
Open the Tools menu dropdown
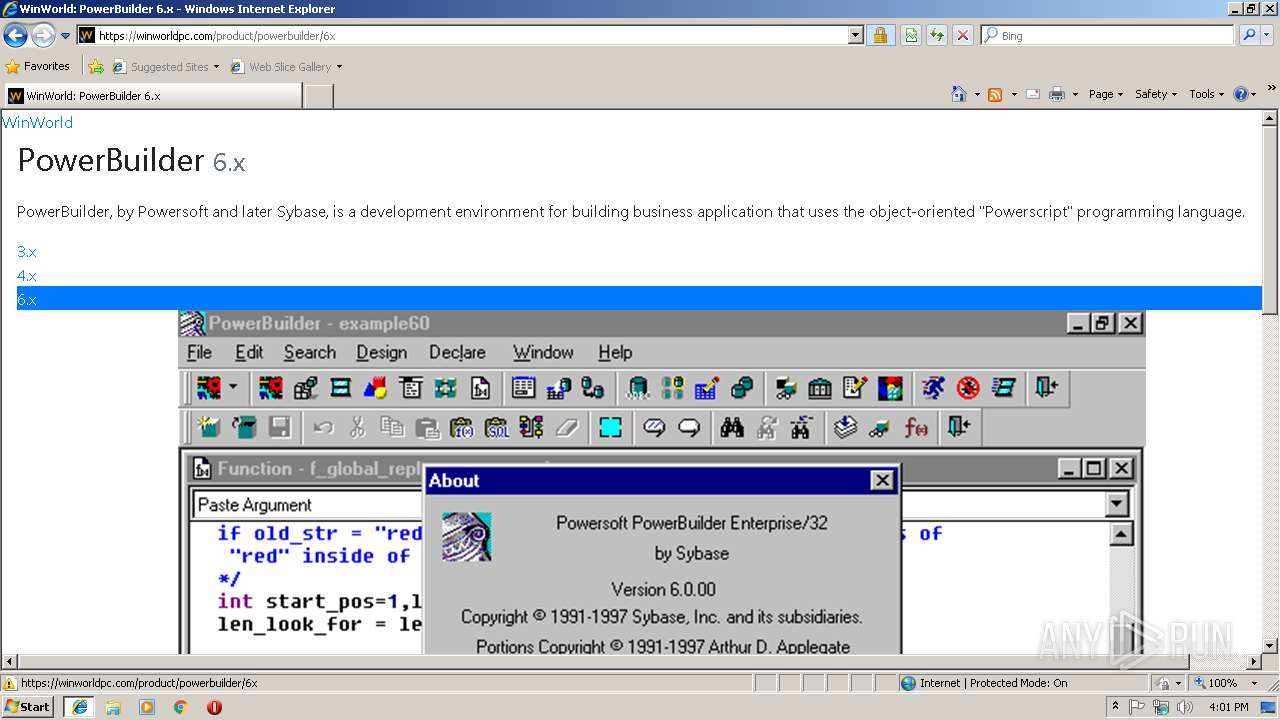coord(1206,94)
